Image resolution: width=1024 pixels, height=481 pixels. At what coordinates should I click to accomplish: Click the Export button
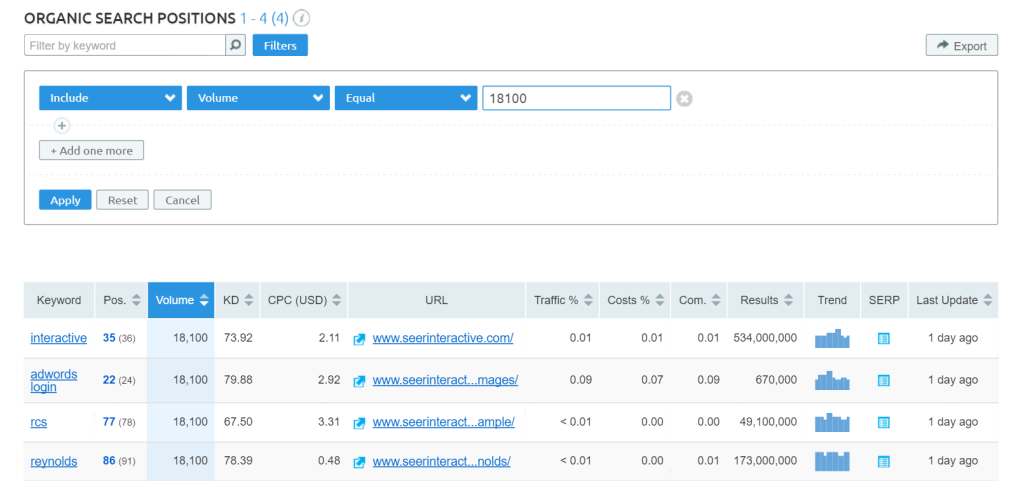pos(961,46)
